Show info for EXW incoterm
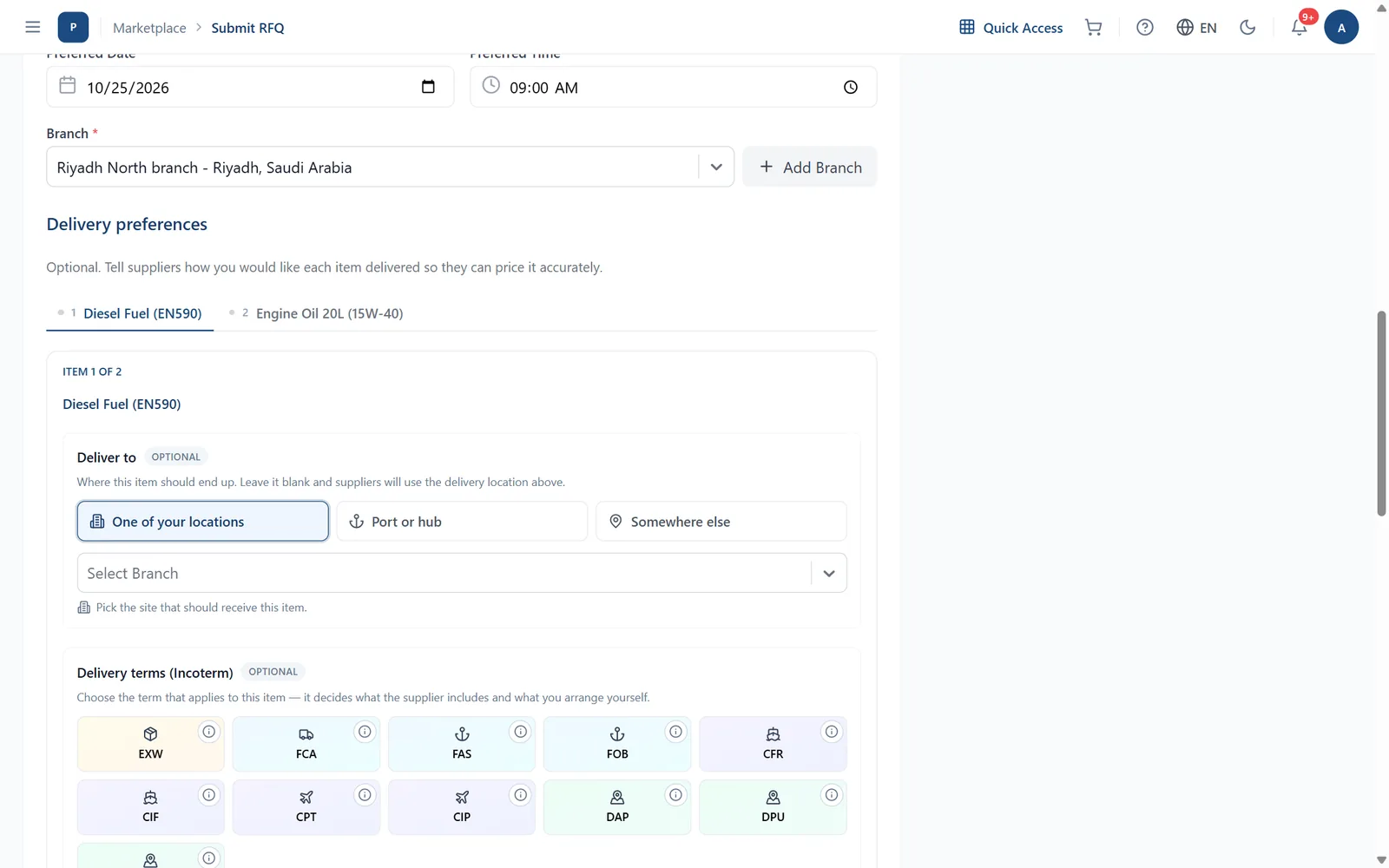This screenshot has width=1389, height=868. (x=209, y=732)
